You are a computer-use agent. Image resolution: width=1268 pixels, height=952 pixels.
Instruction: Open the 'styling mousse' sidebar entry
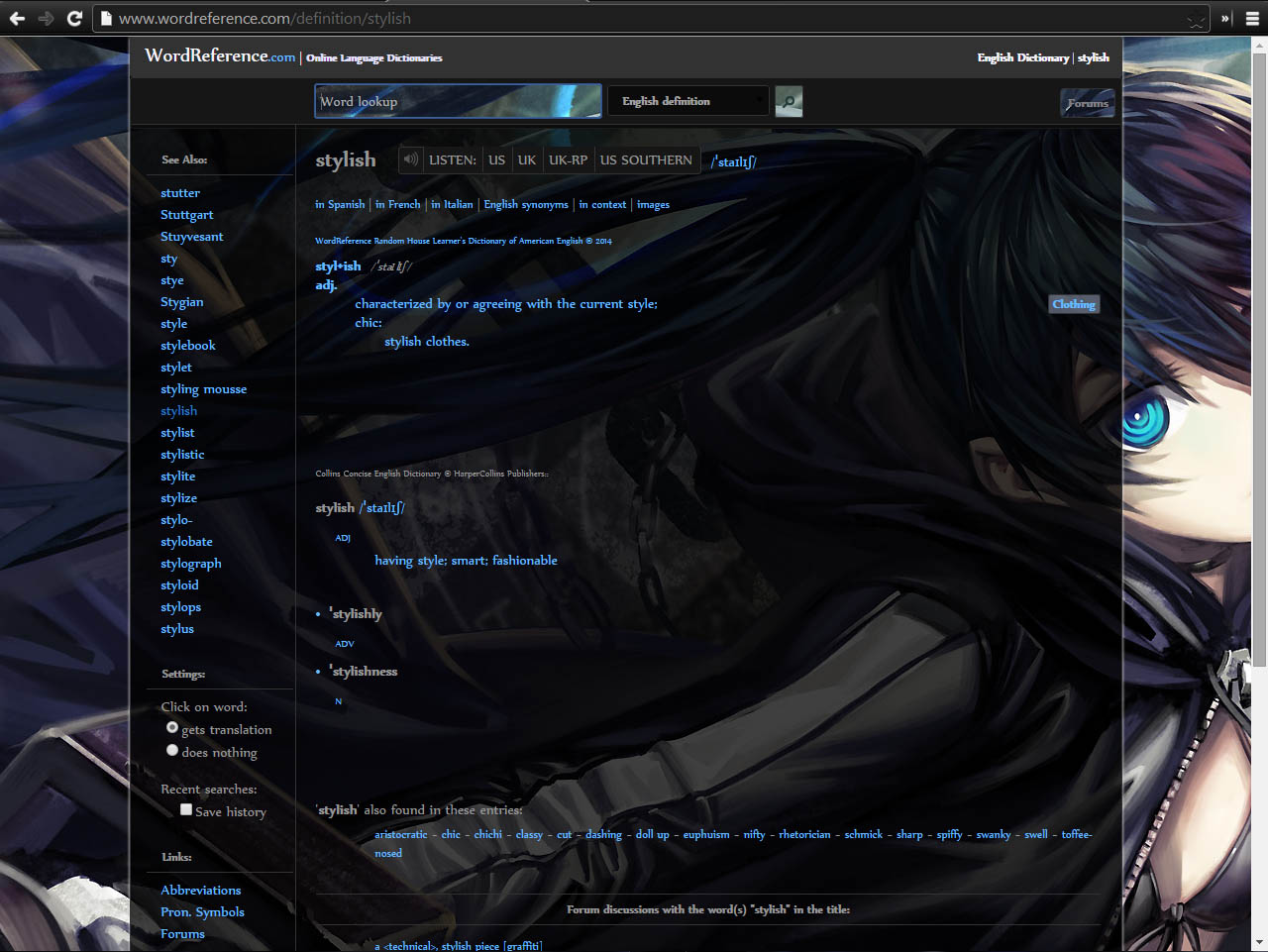tap(203, 388)
